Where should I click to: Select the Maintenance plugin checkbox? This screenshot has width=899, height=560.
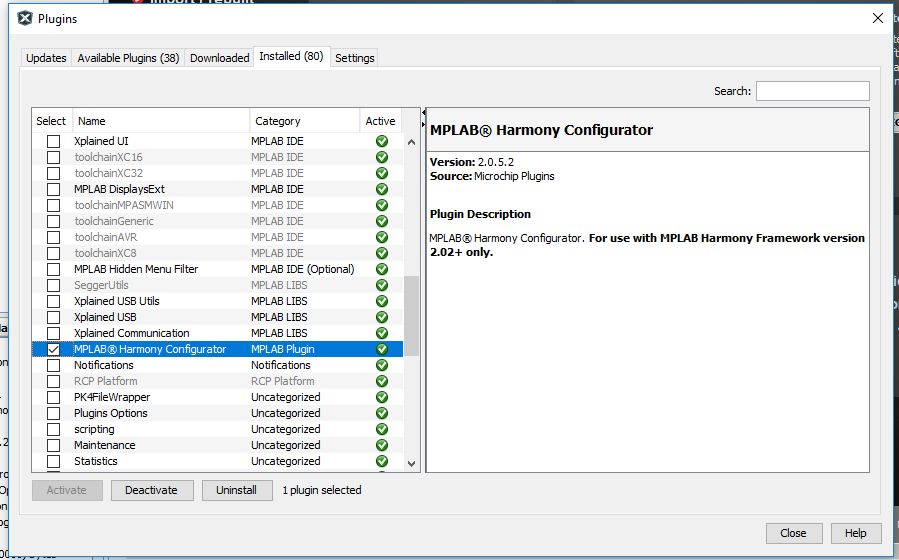[53, 445]
